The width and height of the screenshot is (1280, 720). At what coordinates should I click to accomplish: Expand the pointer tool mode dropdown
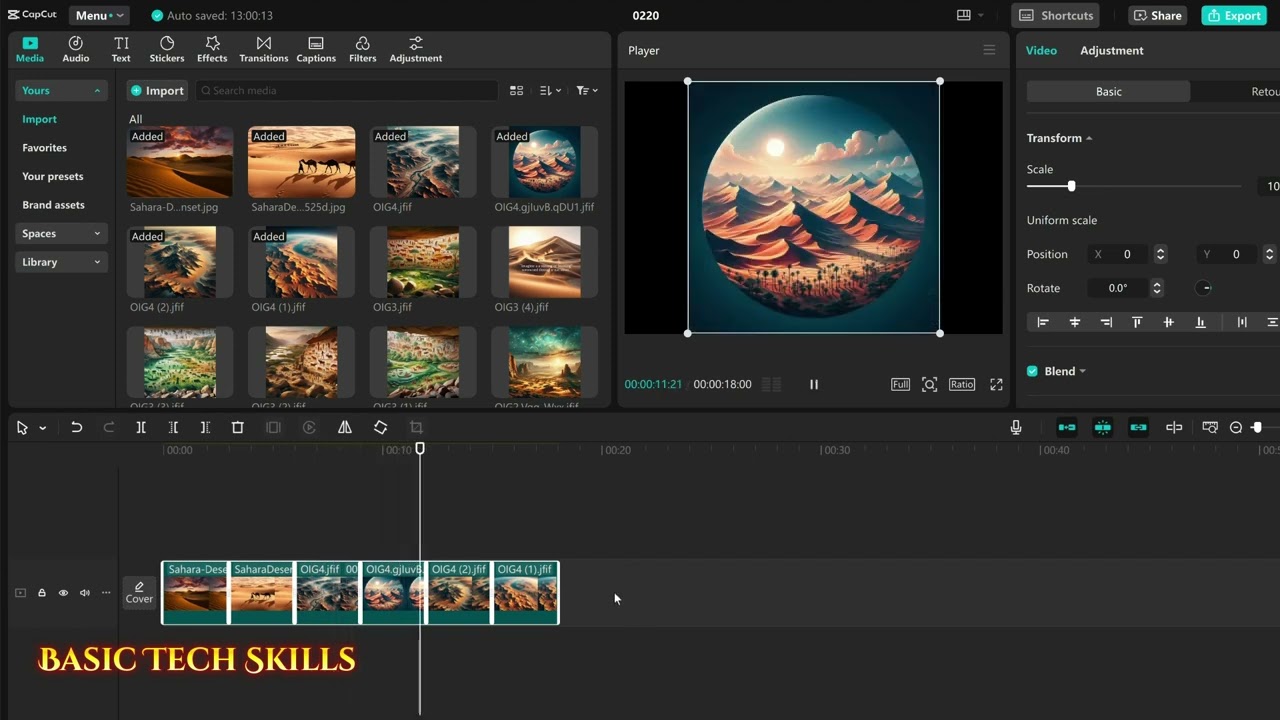(42, 428)
